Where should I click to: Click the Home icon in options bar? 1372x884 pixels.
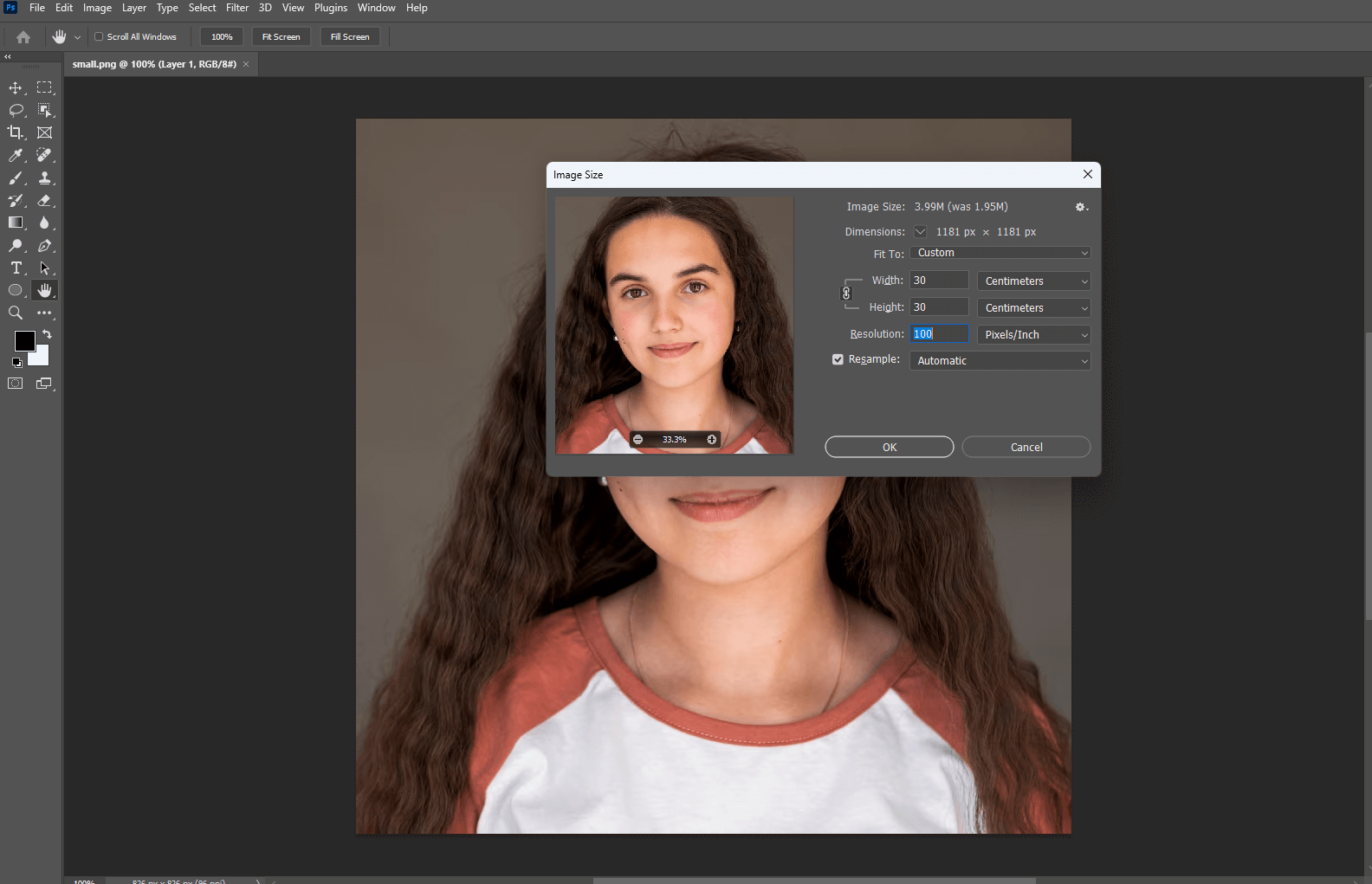pos(23,37)
